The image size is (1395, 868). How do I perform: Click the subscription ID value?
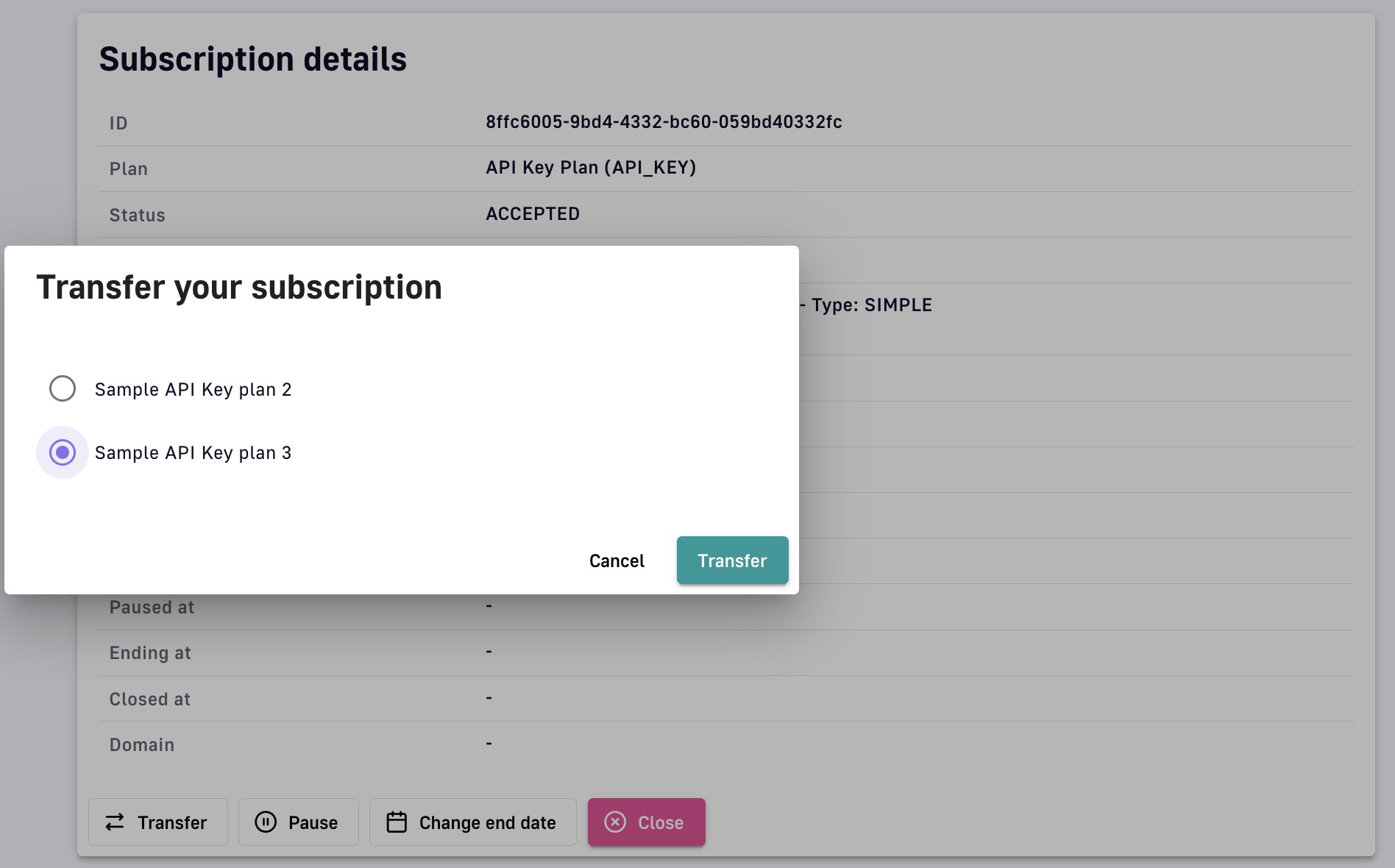click(664, 122)
